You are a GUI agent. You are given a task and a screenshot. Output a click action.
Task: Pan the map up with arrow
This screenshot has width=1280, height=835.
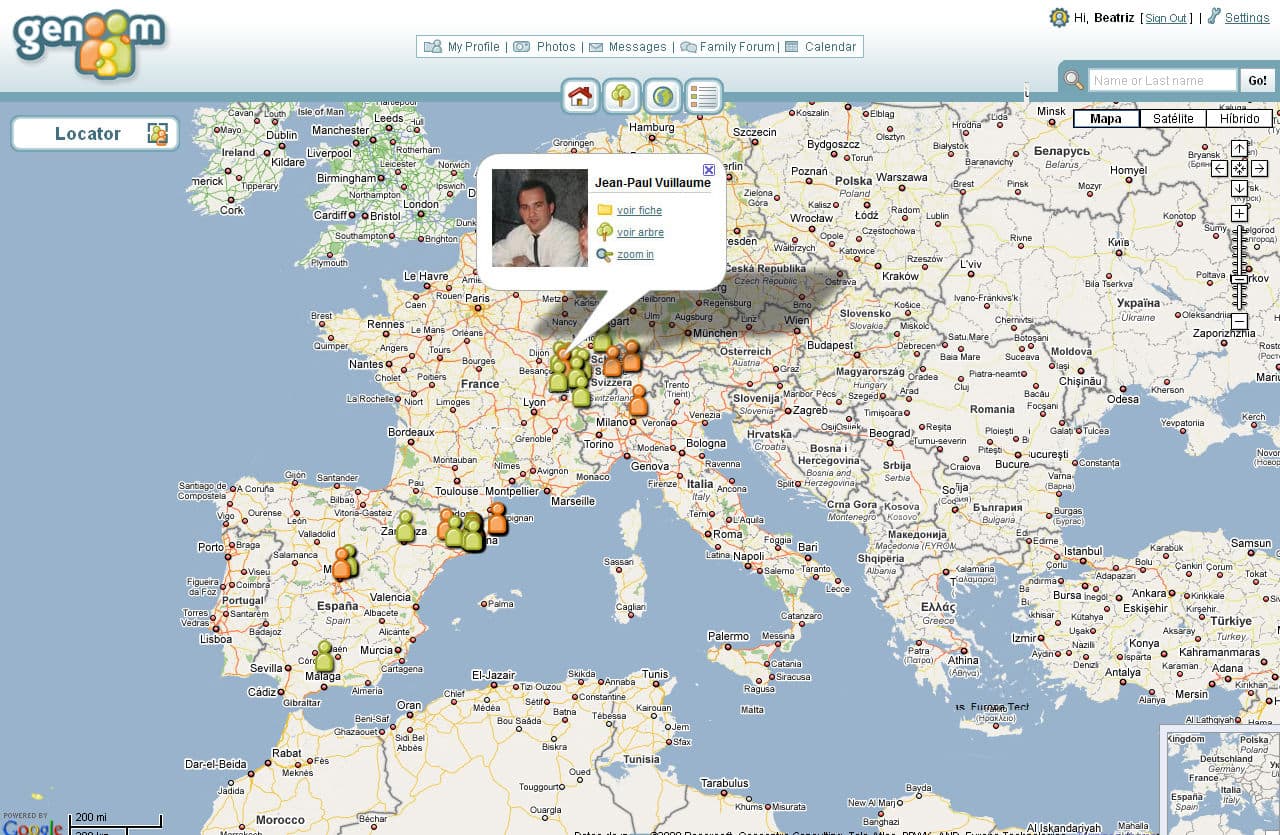click(x=1239, y=148)
